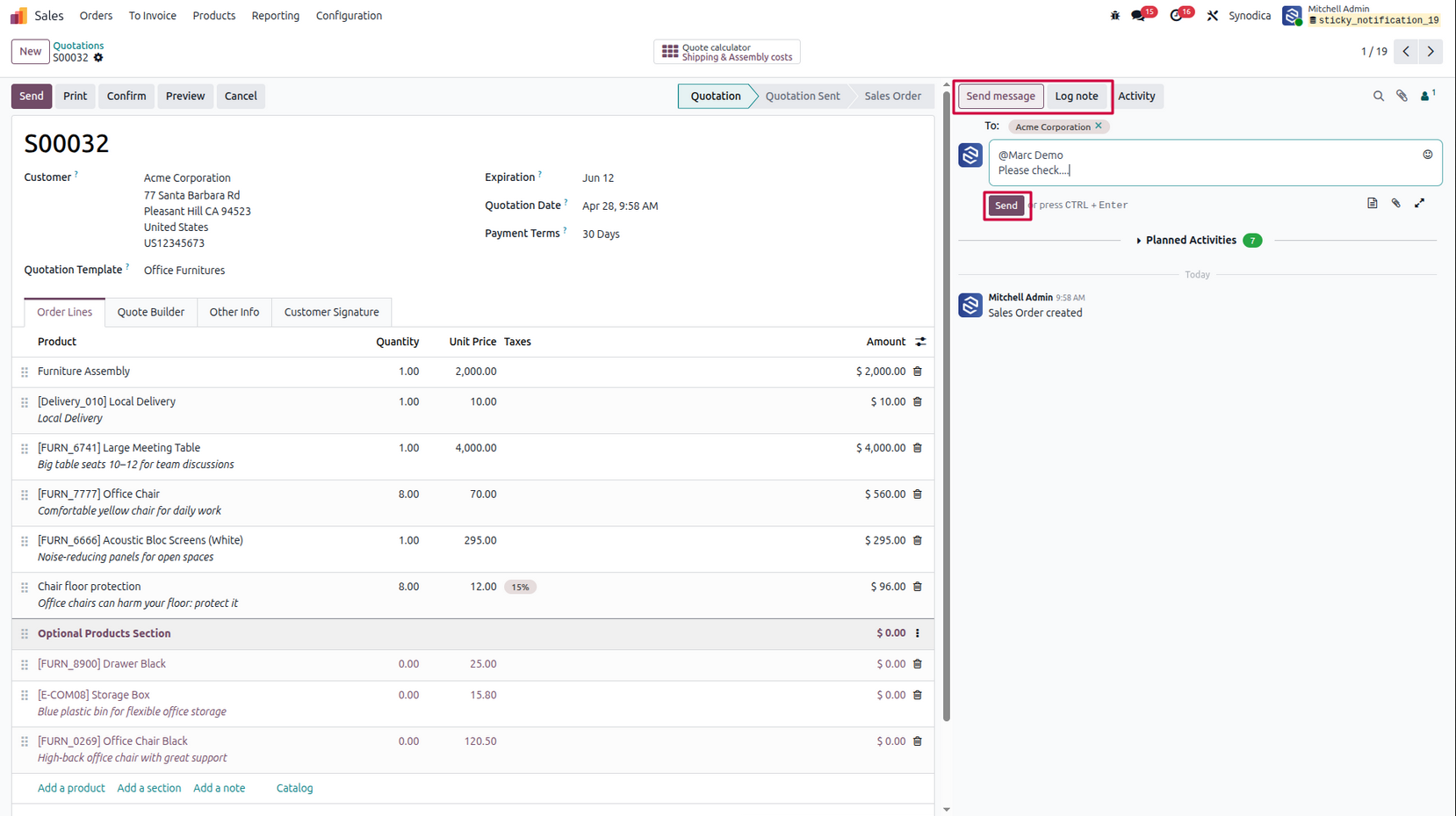Open Optional Products Section kebab menu
Image resolution: width=1456 pixels, height=816 pixels.
[x=918, y=633]
